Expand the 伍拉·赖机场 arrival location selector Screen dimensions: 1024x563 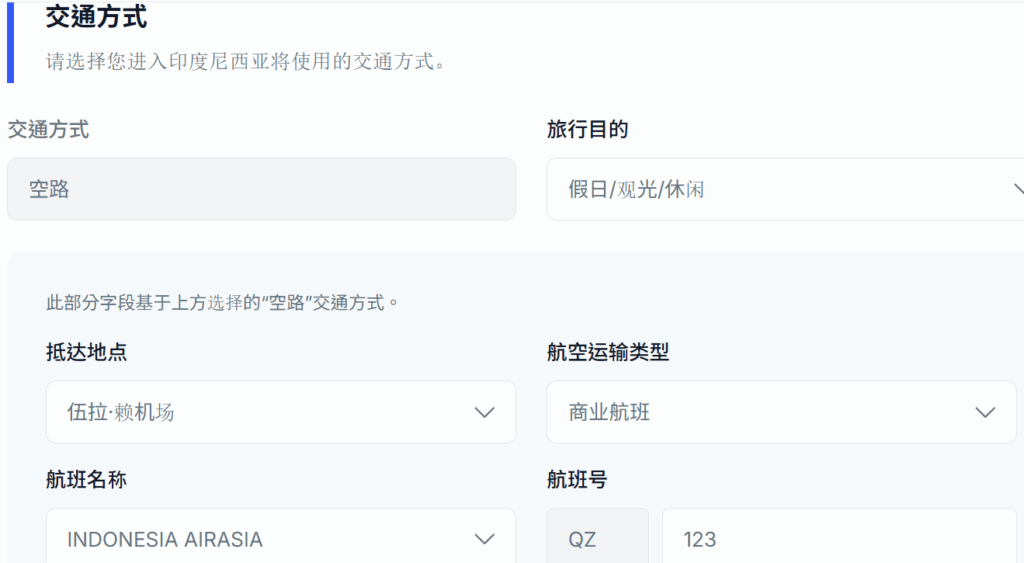tap(280, 412)
